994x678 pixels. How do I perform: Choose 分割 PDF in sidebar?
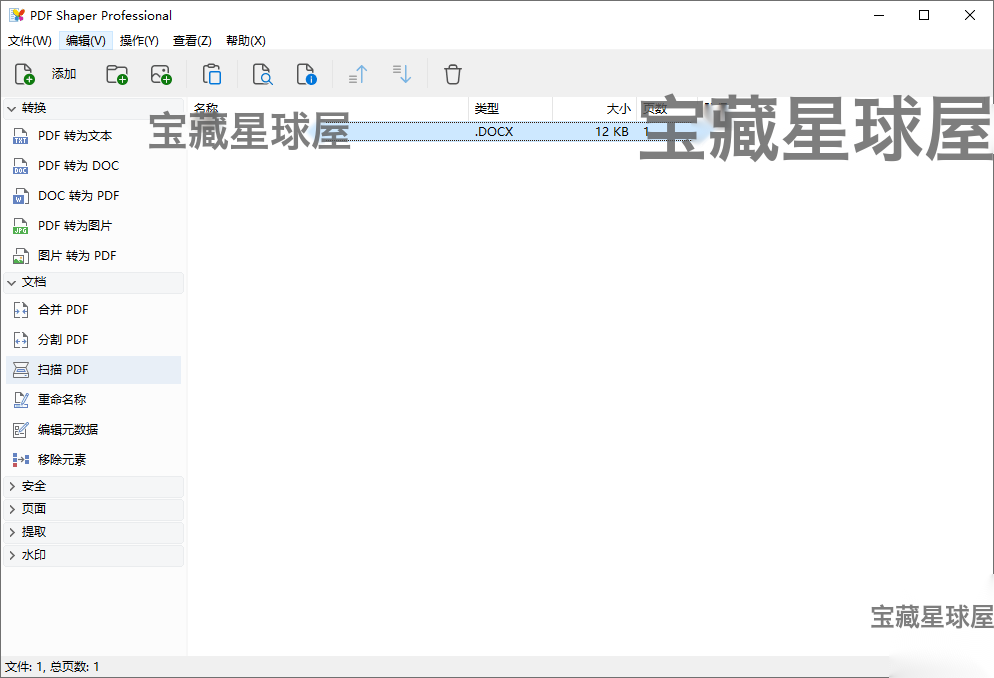click(93, 340)
